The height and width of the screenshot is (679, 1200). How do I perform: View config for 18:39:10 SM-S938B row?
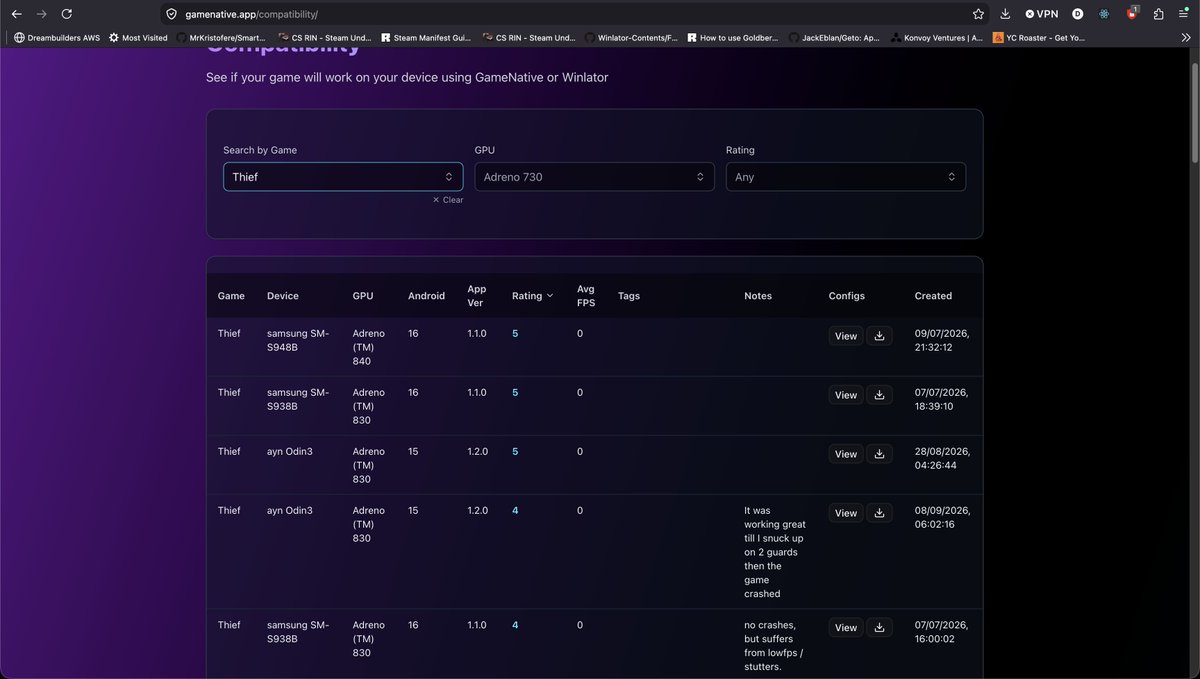[846, 395]
